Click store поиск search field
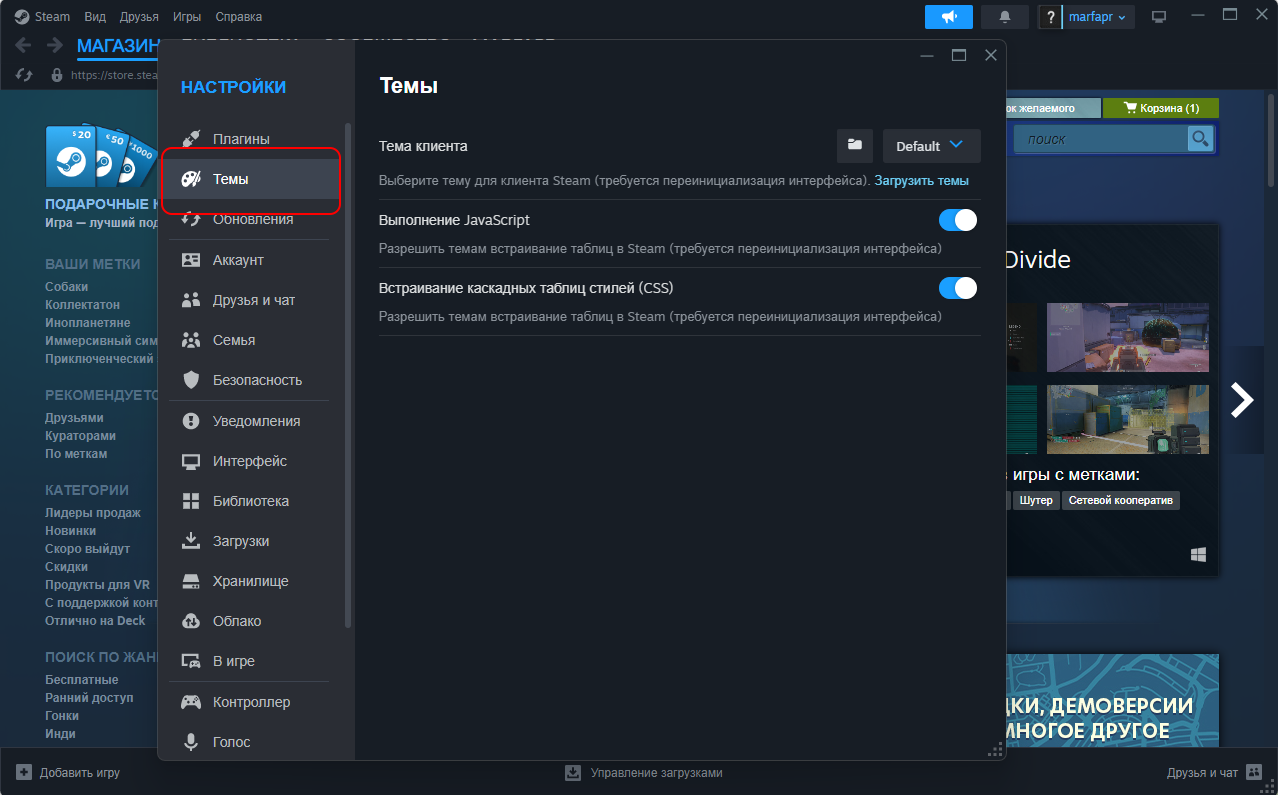The width and height of the screenshot is (1278, 795). click(1101, 139)
